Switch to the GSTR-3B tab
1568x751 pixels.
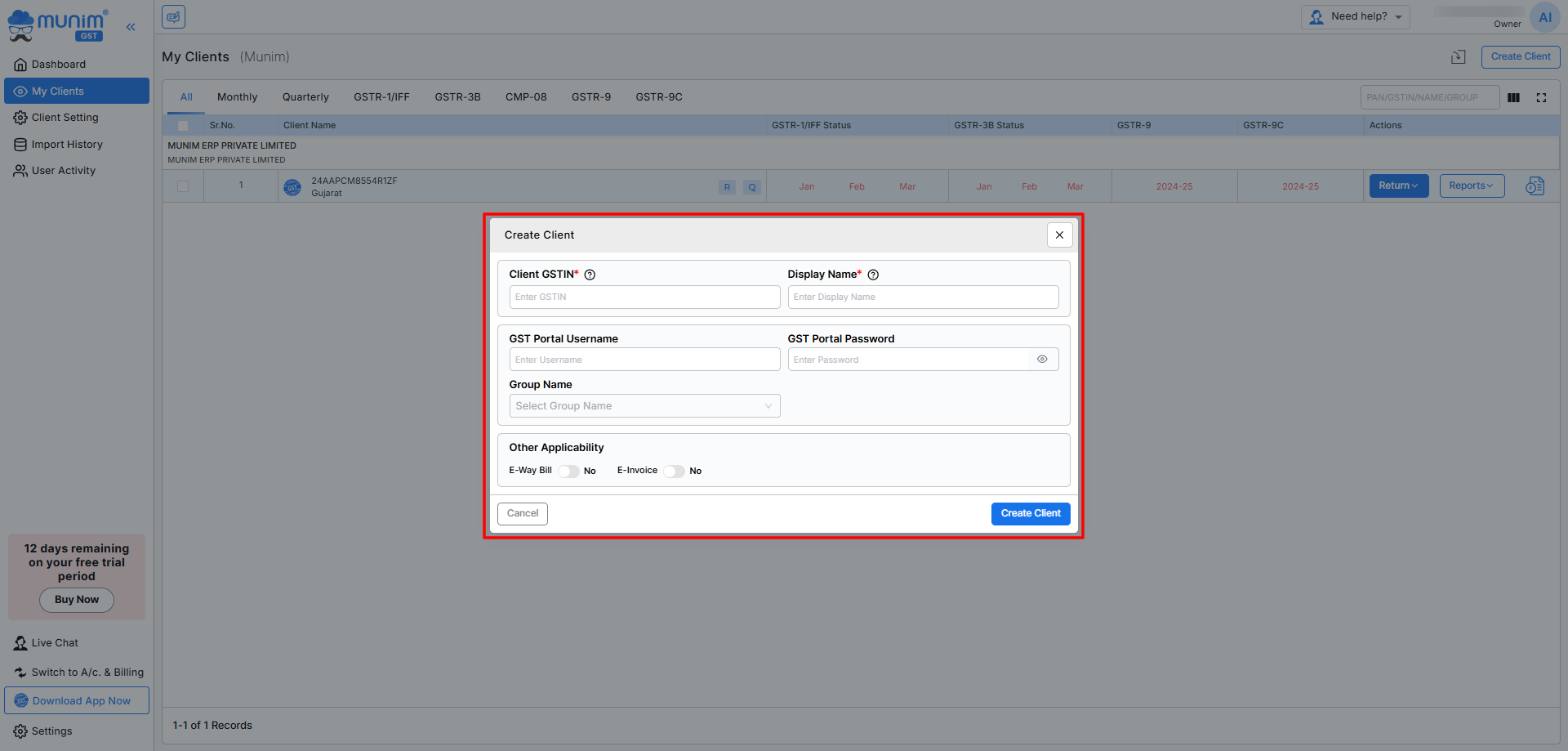(x=457, y=97)
